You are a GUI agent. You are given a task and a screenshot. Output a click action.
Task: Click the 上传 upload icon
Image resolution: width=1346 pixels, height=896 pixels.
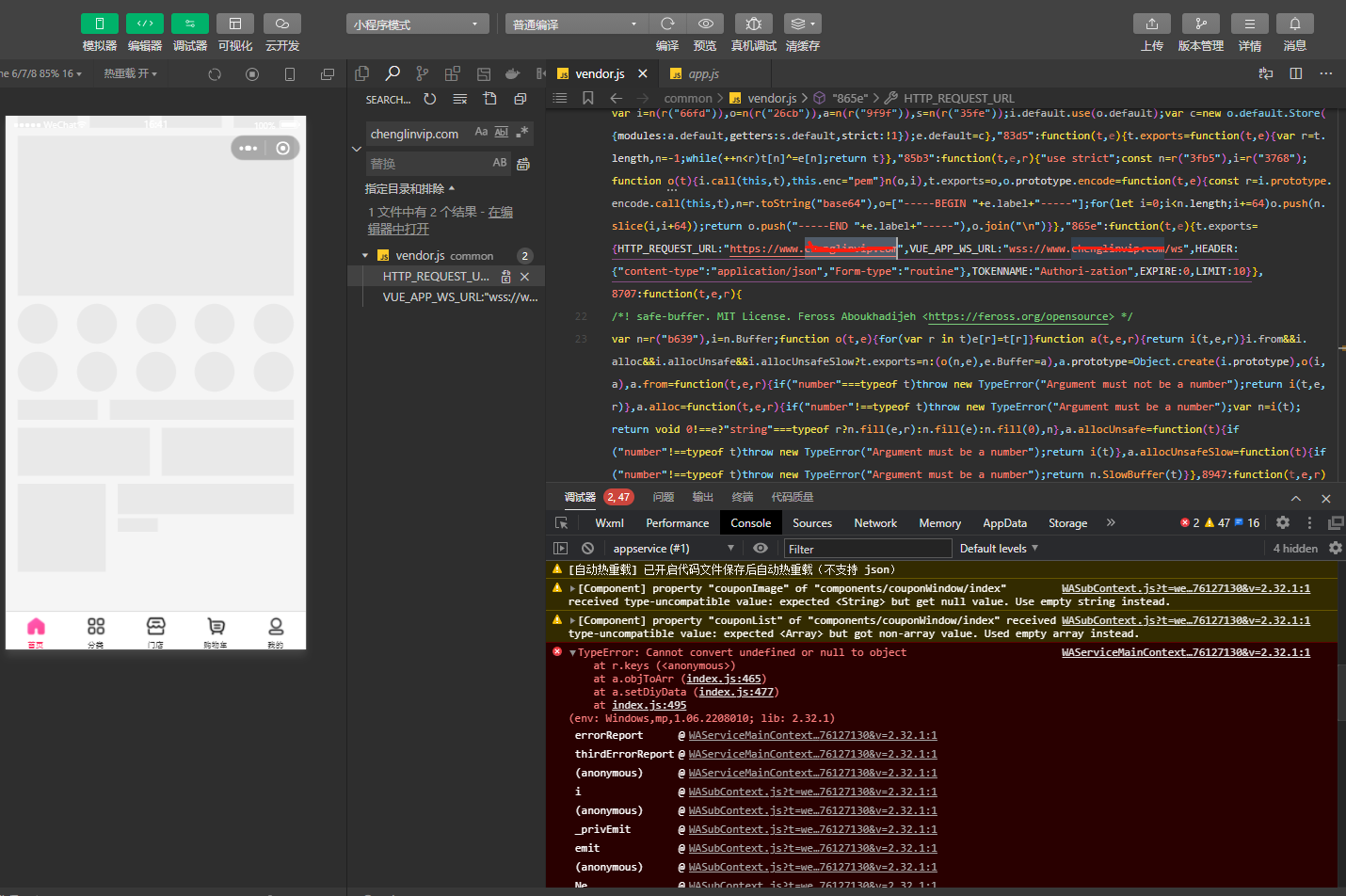click(1152, 24)
